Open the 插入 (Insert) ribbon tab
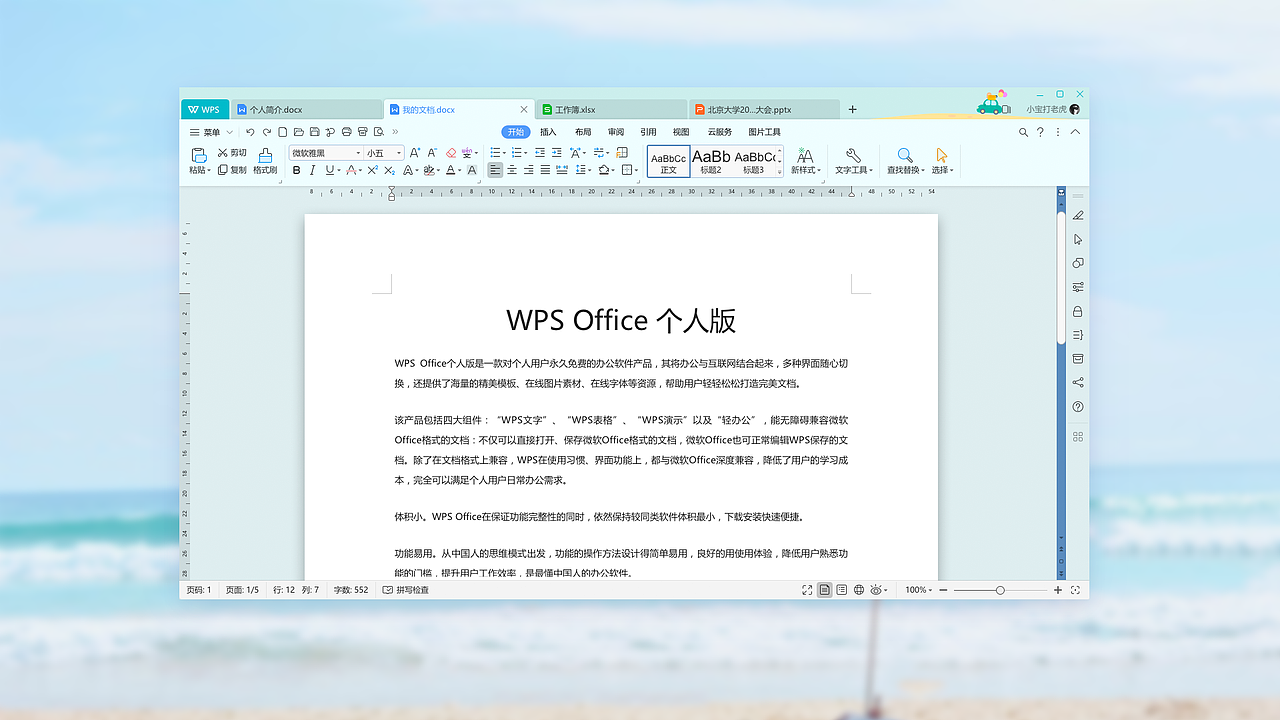This screenshot has width=1280, height=720. click(x=548, y=132)
